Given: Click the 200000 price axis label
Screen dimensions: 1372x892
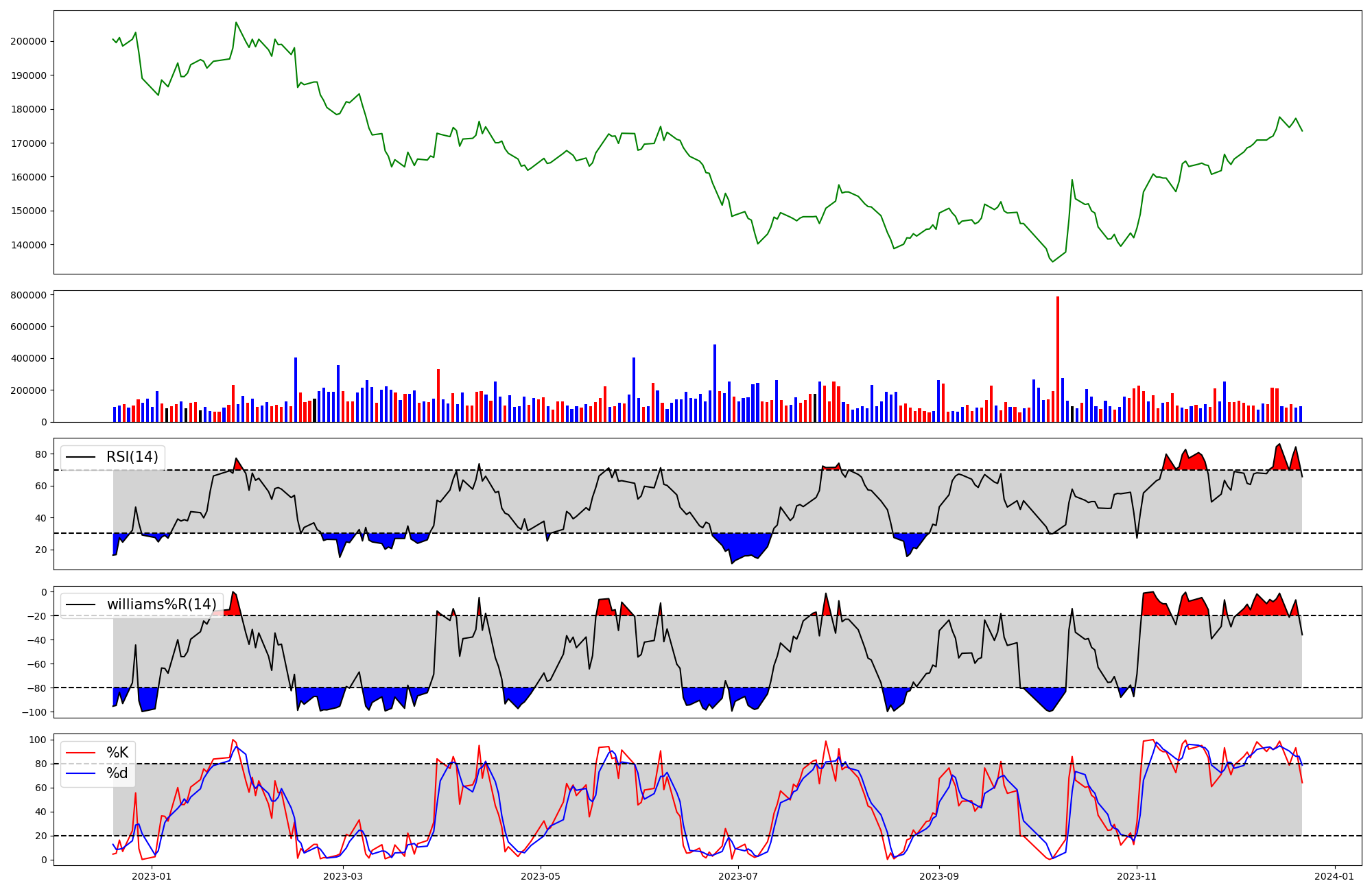Looking at the screenshot, I should (29, 41).
